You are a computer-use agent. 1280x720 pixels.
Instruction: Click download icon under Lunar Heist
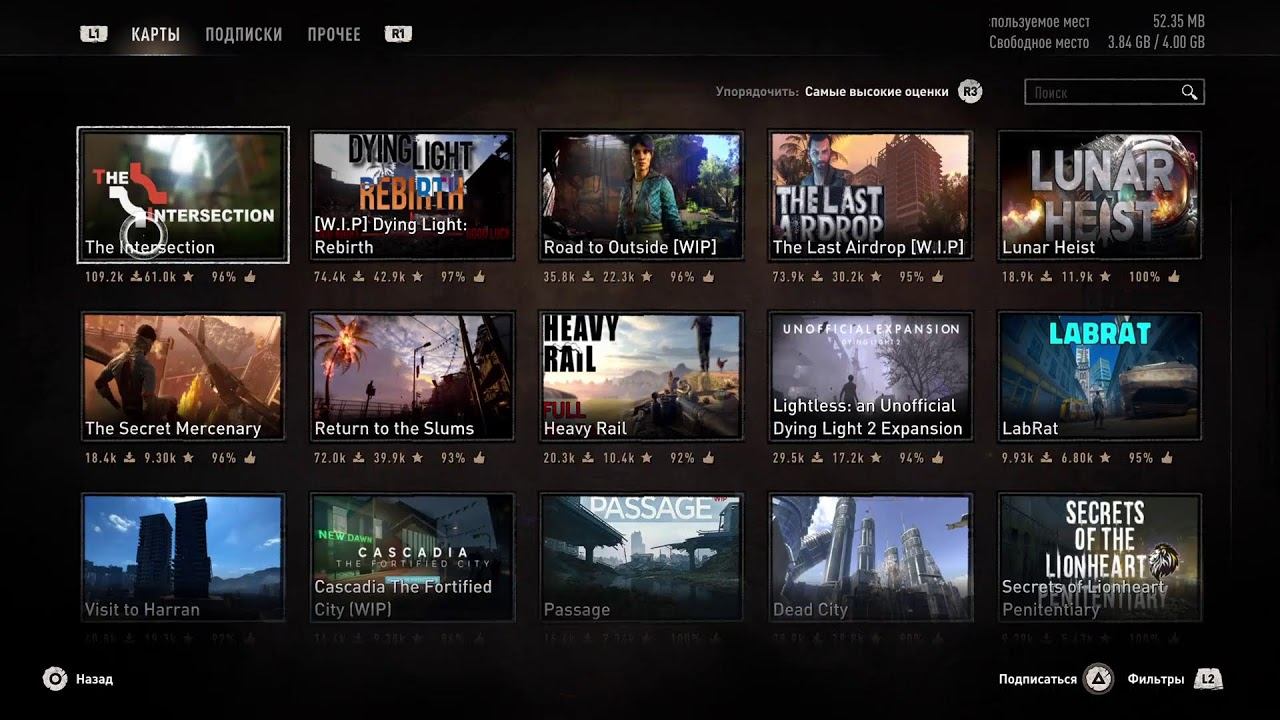(x=1048, y=277)
